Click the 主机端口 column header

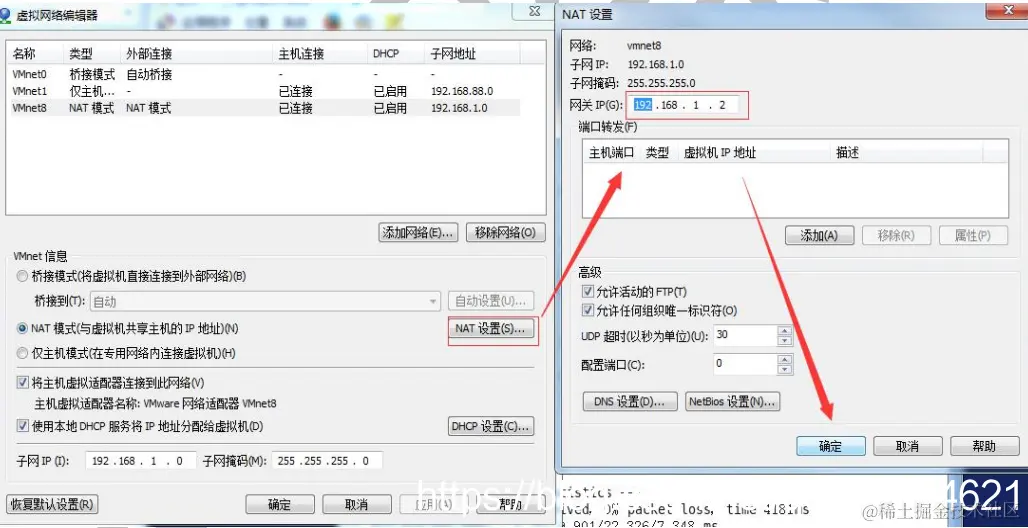coord(611,153)
